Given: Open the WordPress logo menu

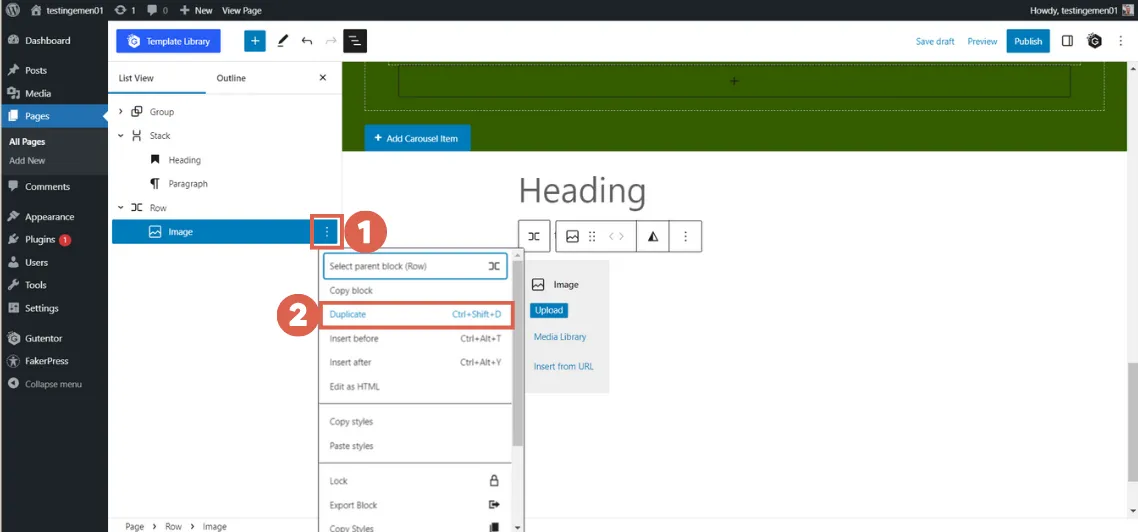Looking at the screenshot, I should click(12, 10).
